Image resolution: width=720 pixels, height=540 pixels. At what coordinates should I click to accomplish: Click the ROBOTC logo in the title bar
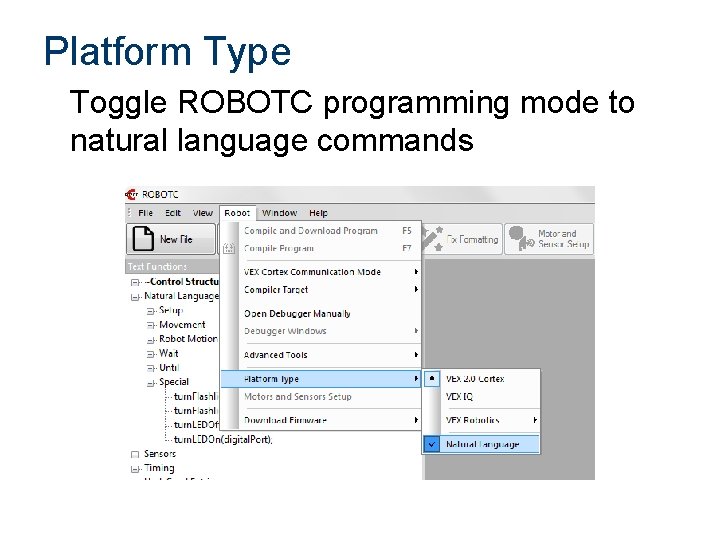pyautogui.click(x=131, y=194)
